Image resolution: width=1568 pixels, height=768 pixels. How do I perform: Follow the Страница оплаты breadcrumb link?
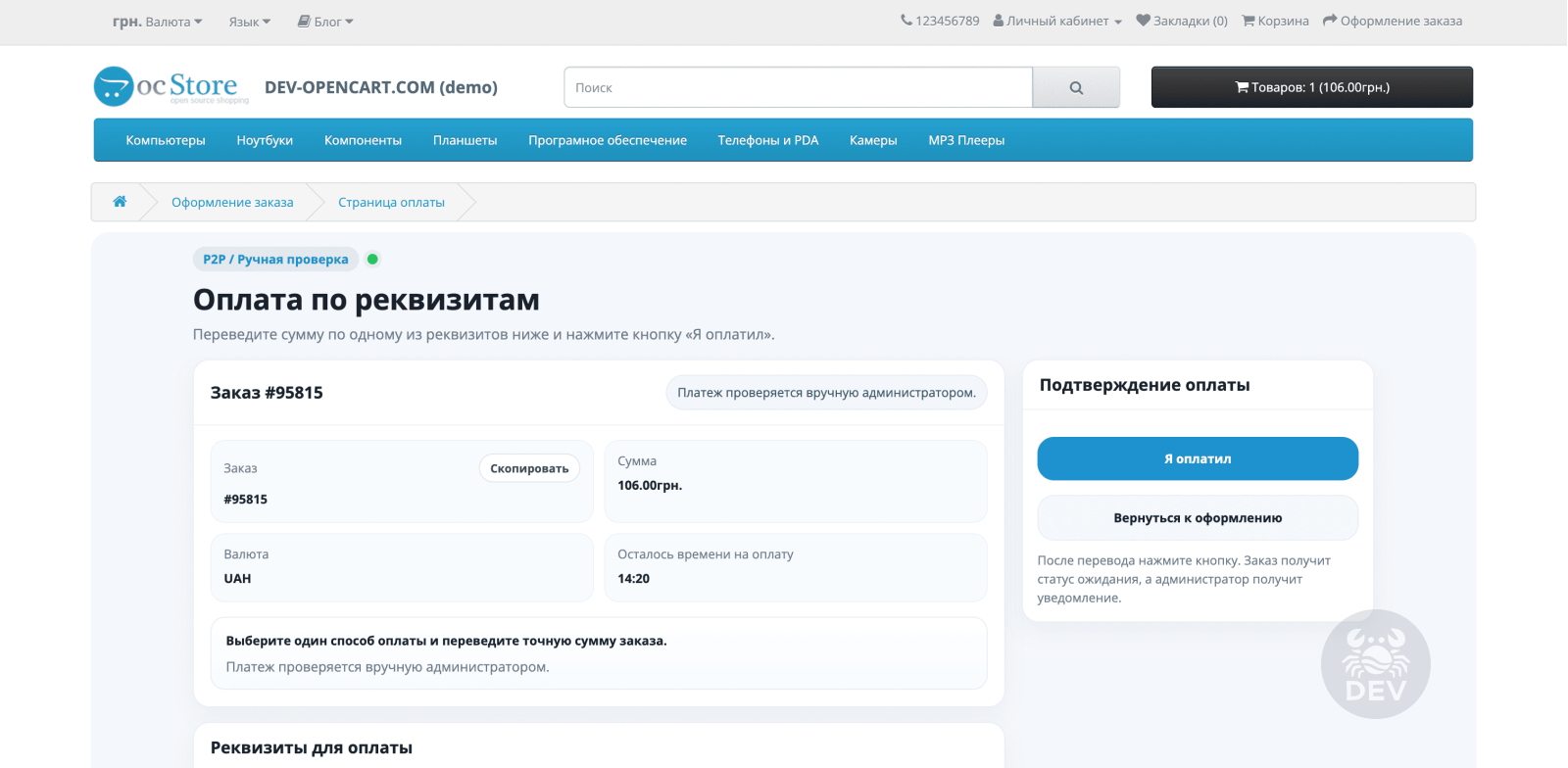coord(391,202)
